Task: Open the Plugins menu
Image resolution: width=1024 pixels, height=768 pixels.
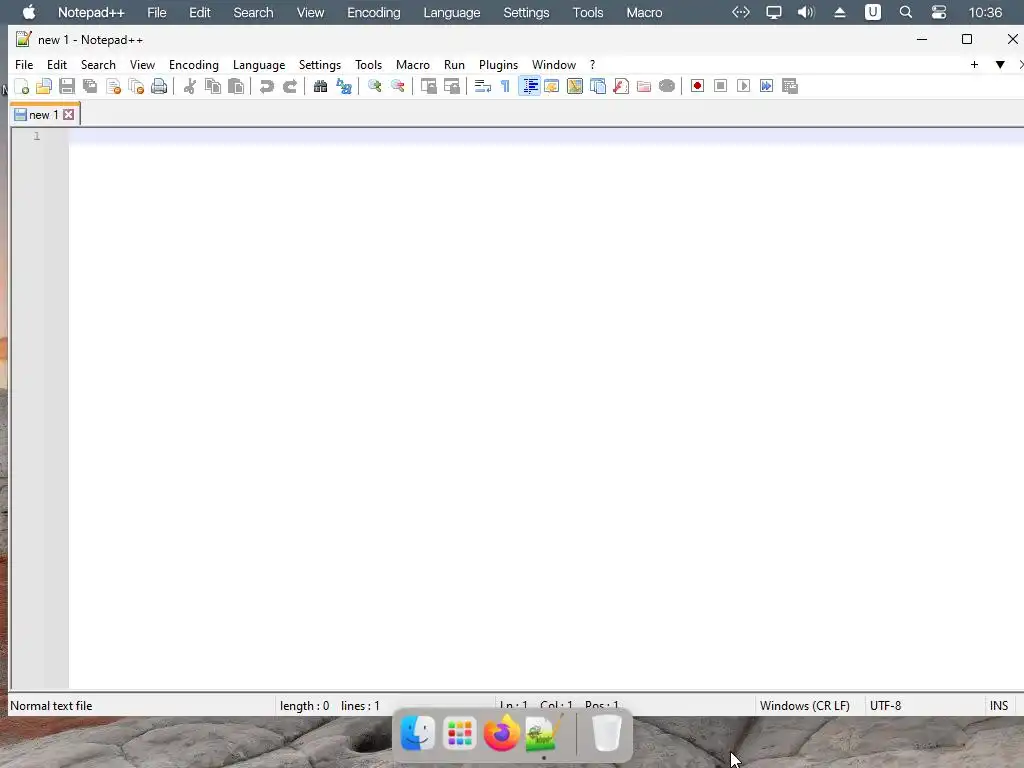Action: (x=498, y=65)
